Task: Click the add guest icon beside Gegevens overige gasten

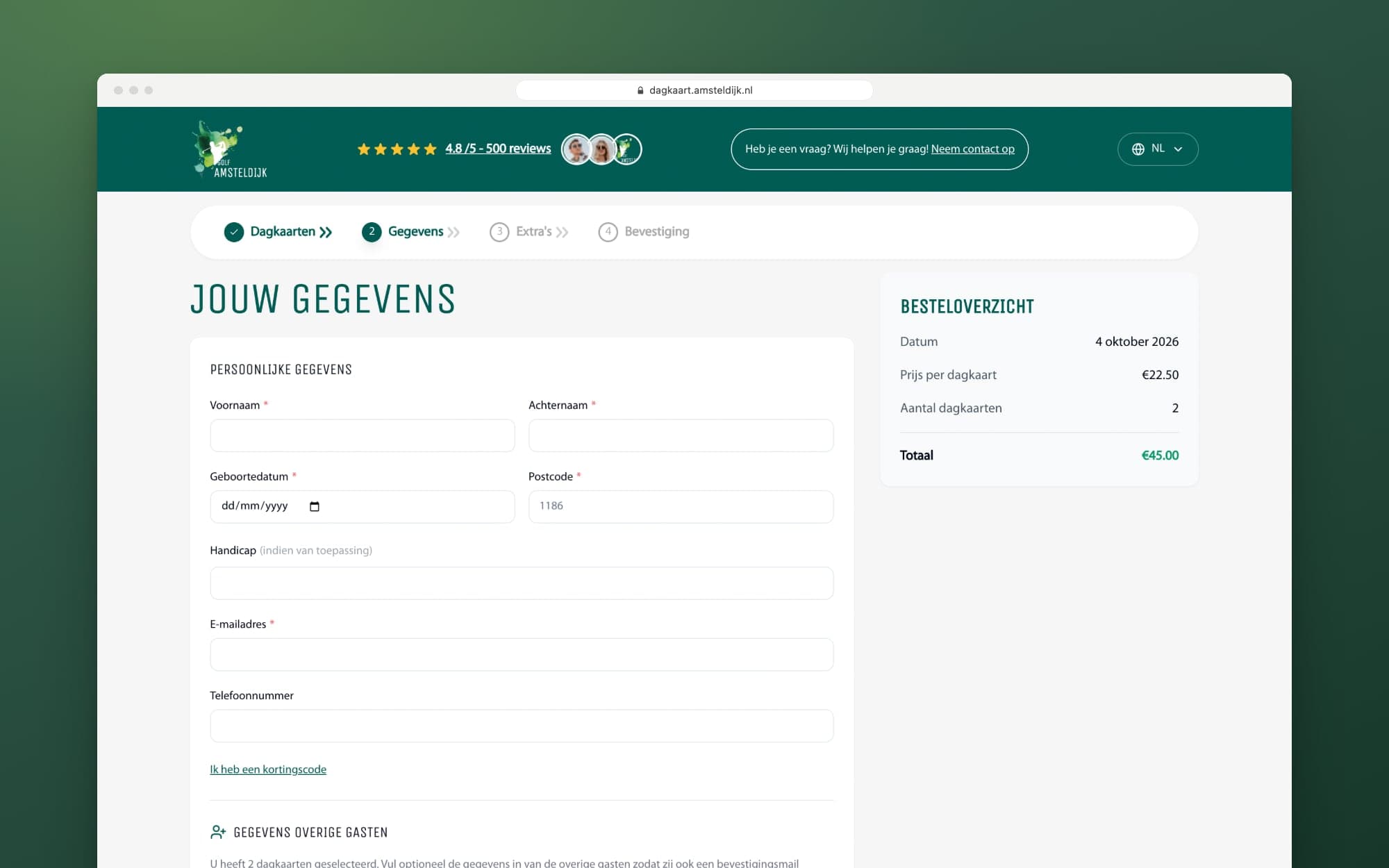Action: coord(218,832)
